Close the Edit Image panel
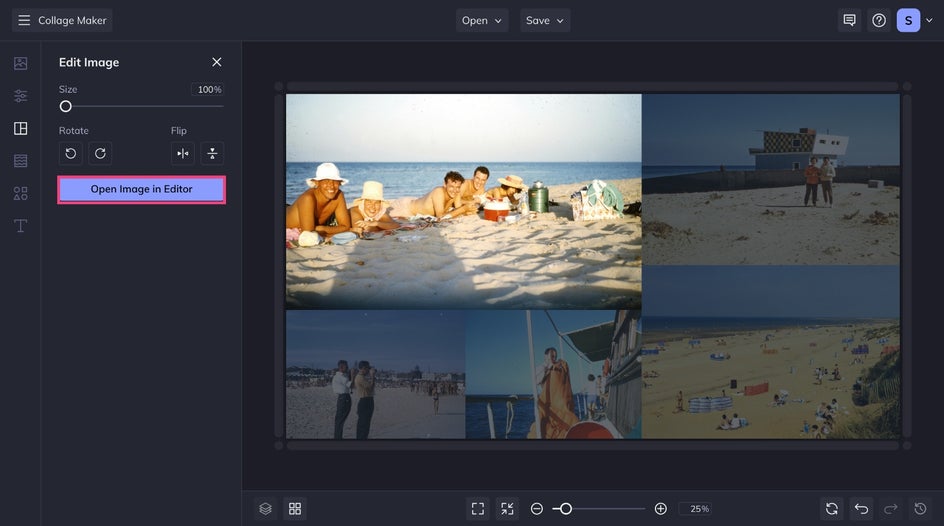The image size is (944, 526). point(217,62)
